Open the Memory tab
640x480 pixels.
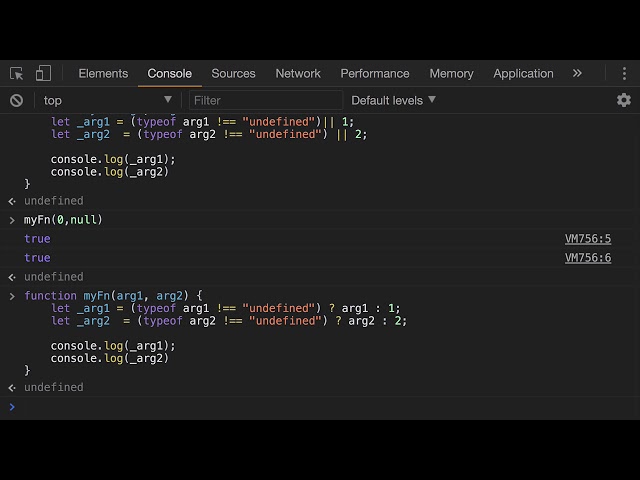pos(451,73)
